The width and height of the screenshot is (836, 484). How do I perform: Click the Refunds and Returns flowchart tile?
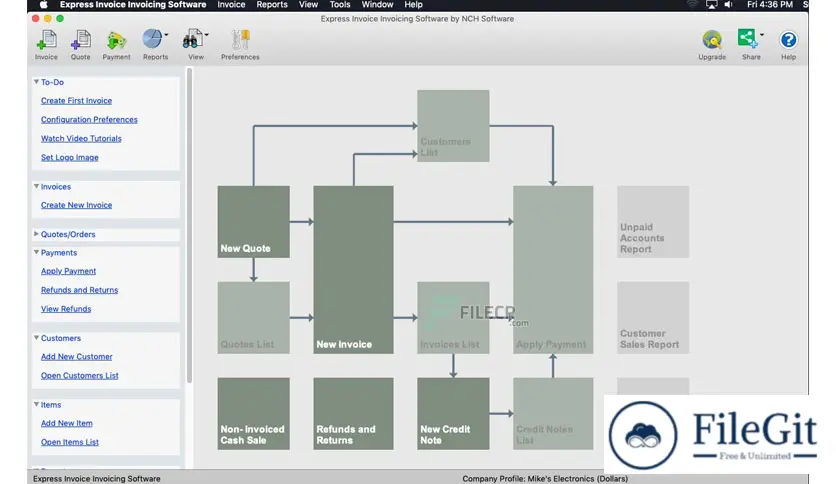(353, 414)
